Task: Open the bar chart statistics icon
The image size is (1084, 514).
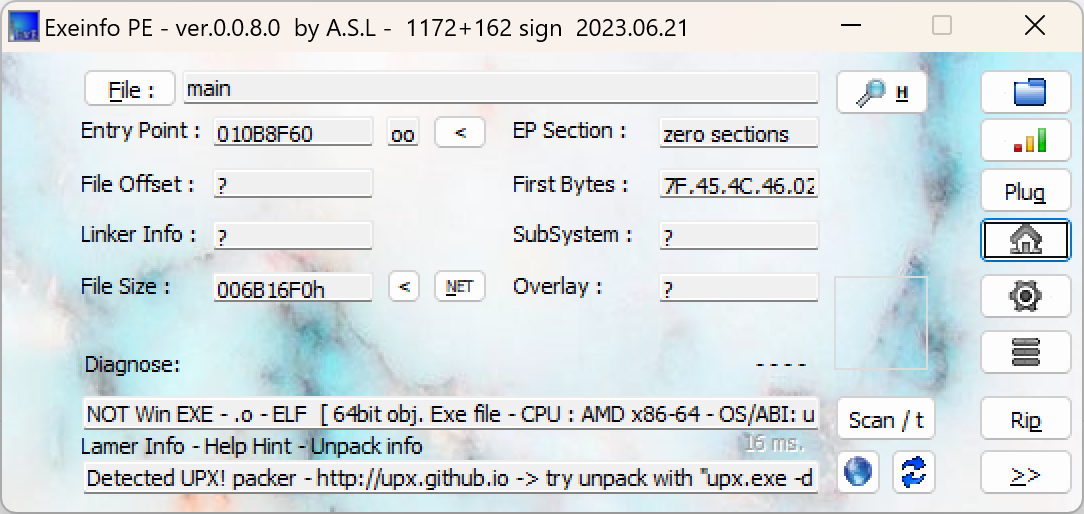Action: coord(1028,141)
